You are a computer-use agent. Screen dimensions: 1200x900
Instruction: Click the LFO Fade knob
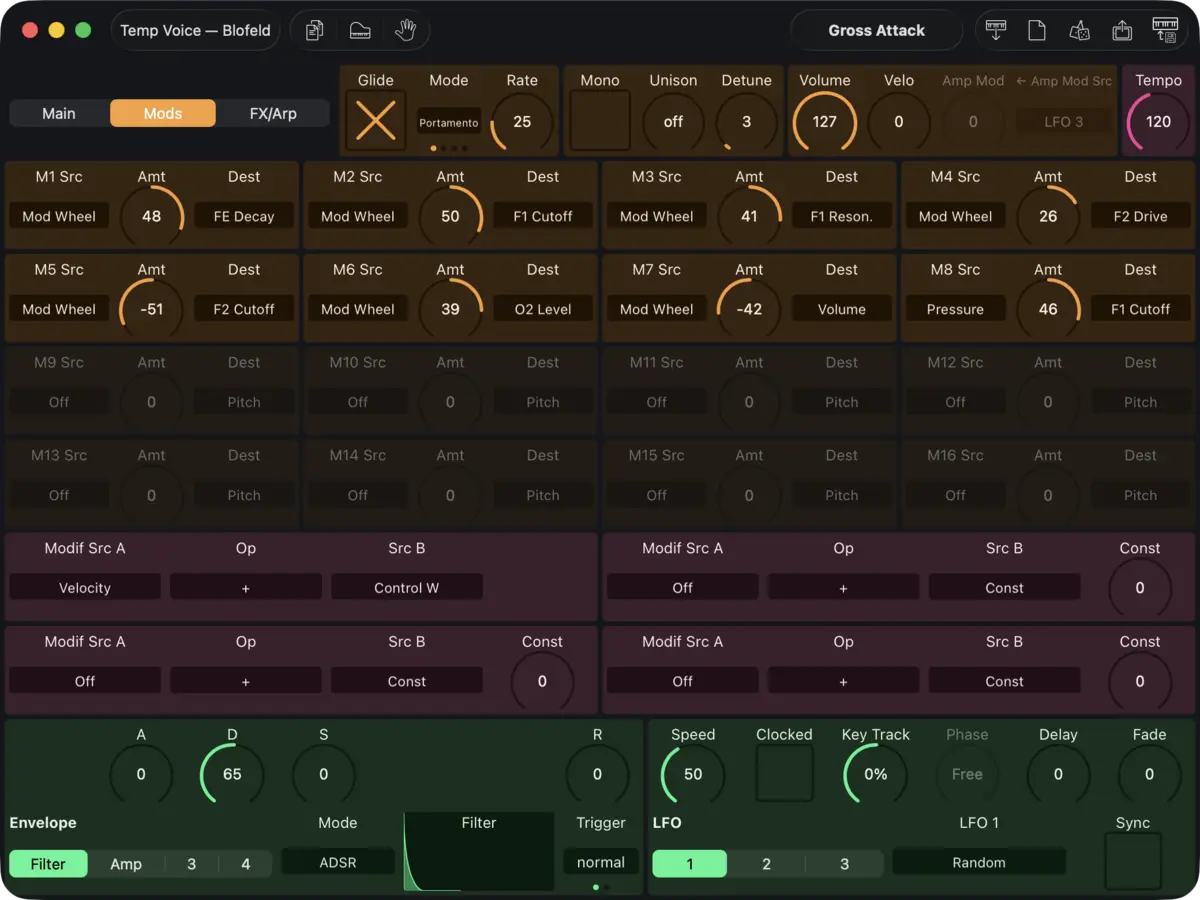(1149, 774)
